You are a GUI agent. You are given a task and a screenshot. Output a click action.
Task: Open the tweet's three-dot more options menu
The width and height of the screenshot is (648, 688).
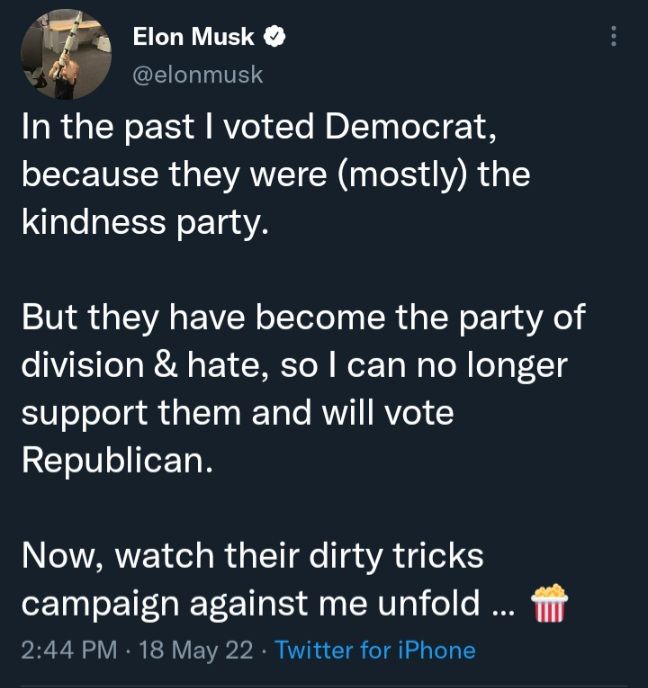[613, 37]
